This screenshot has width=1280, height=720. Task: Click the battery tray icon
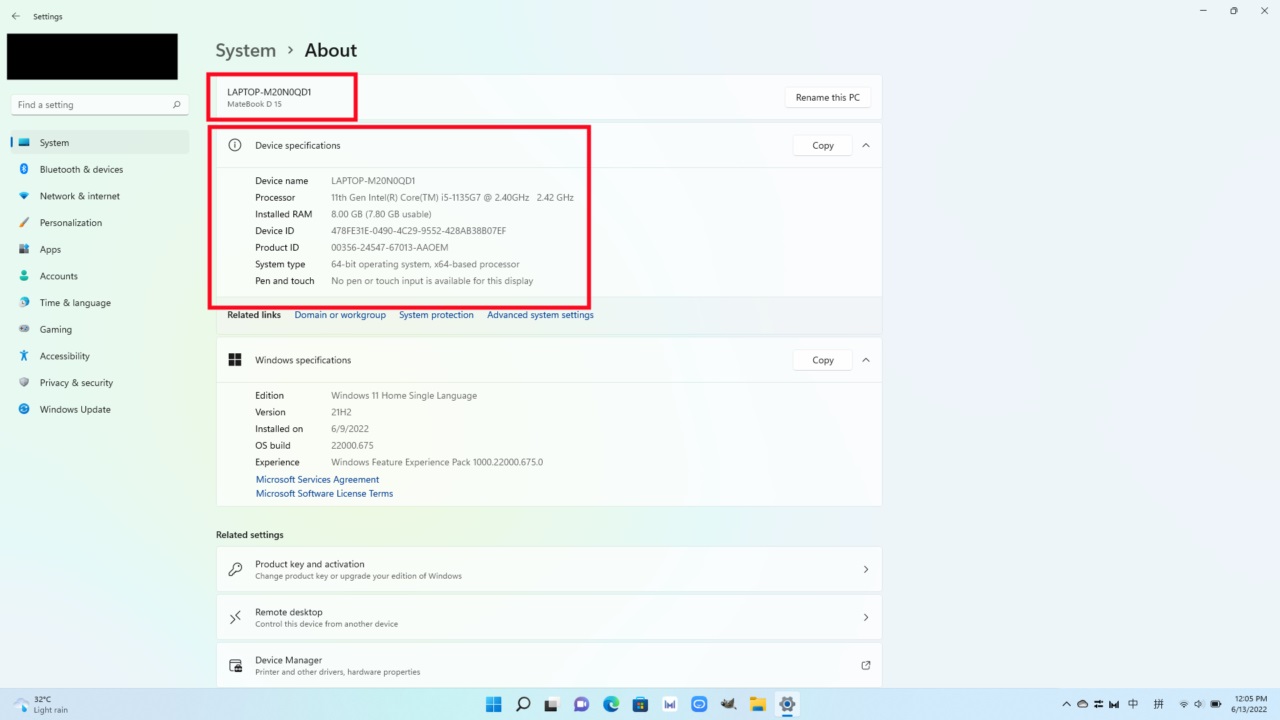pyautogui.click(x=1216, y=704)
